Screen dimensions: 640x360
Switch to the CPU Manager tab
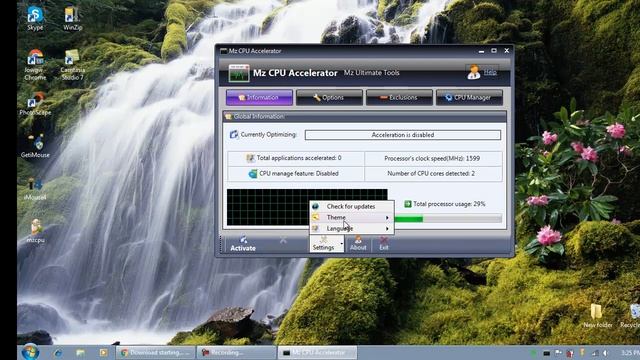[x=469, y=98]
